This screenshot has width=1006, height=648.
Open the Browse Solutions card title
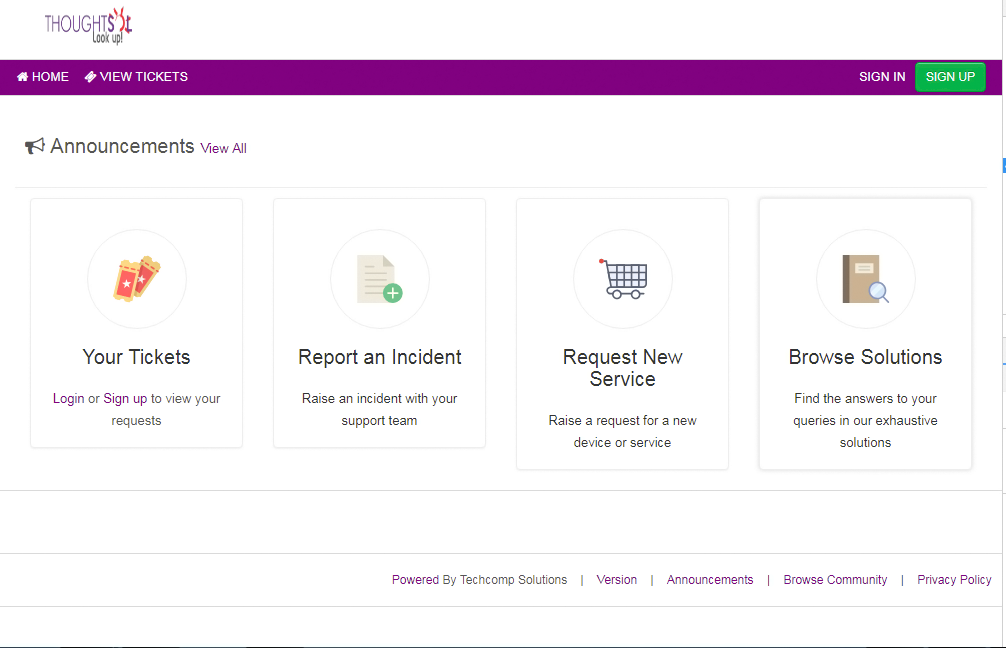tap(866, 357)
